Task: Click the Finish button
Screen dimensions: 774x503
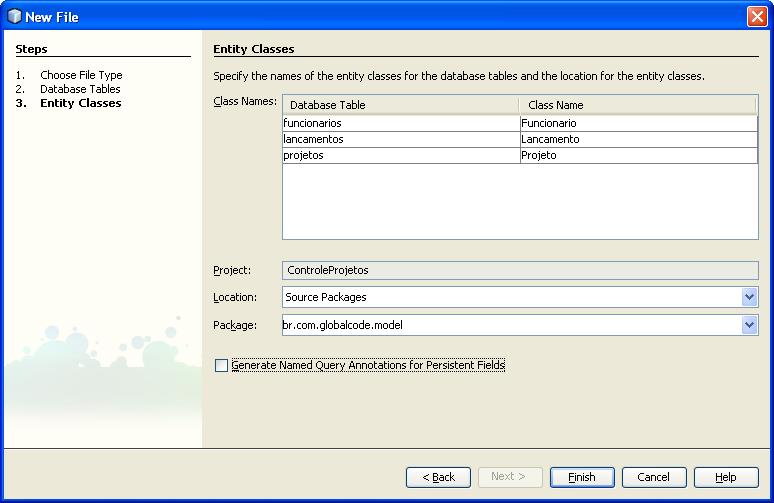Action: (x=582, y=477)
